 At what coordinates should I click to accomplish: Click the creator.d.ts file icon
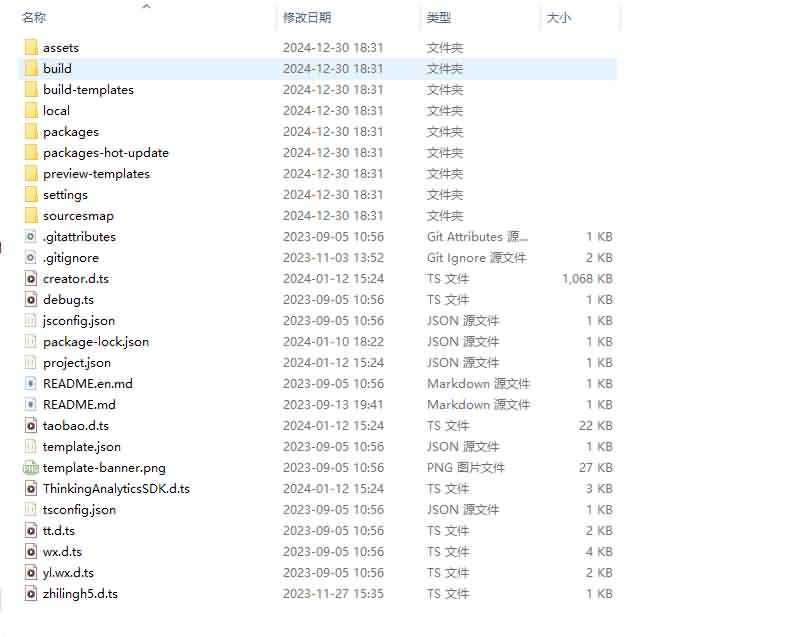30,278
